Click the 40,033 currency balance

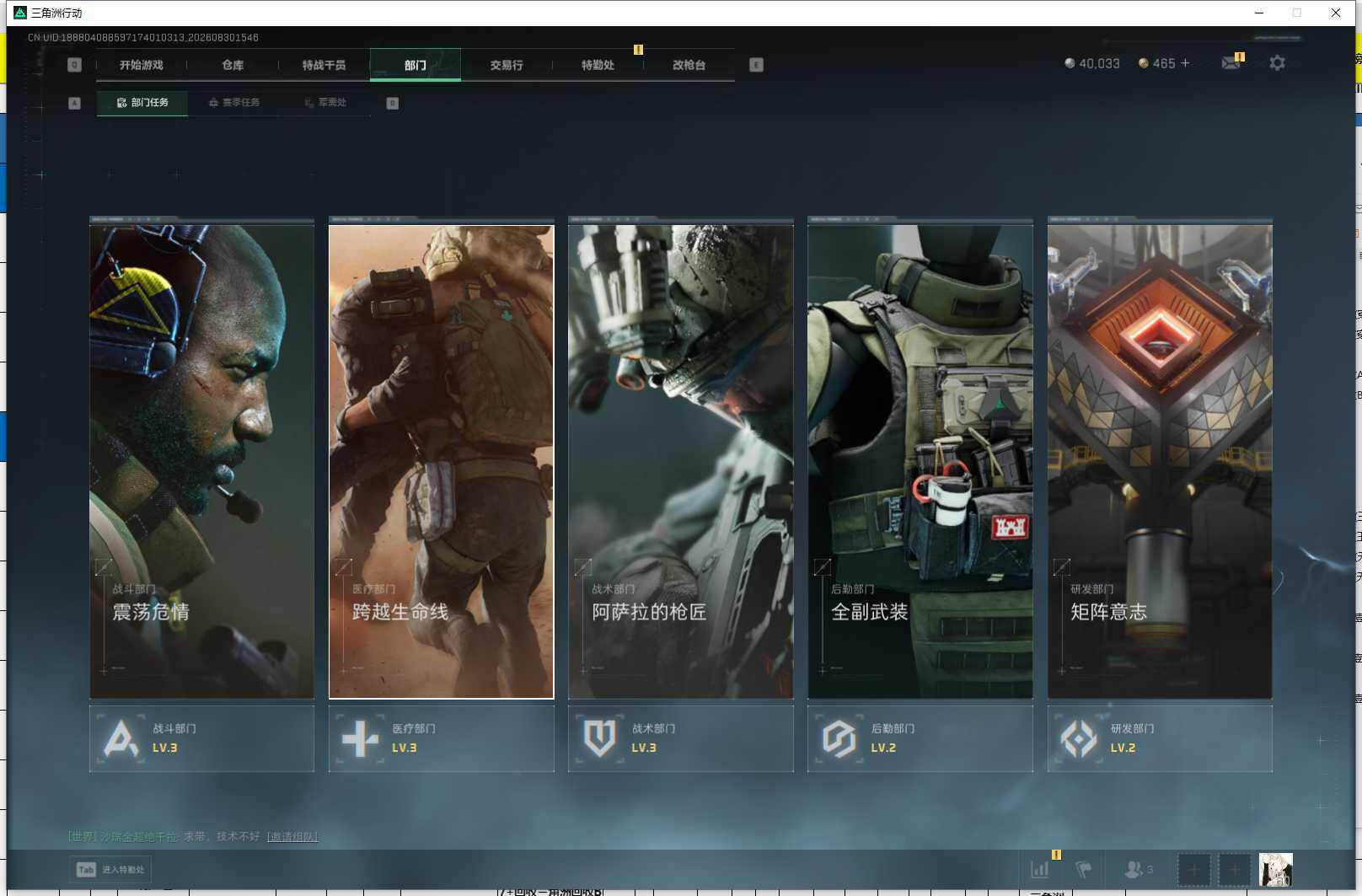click(x=1100, y=63)
